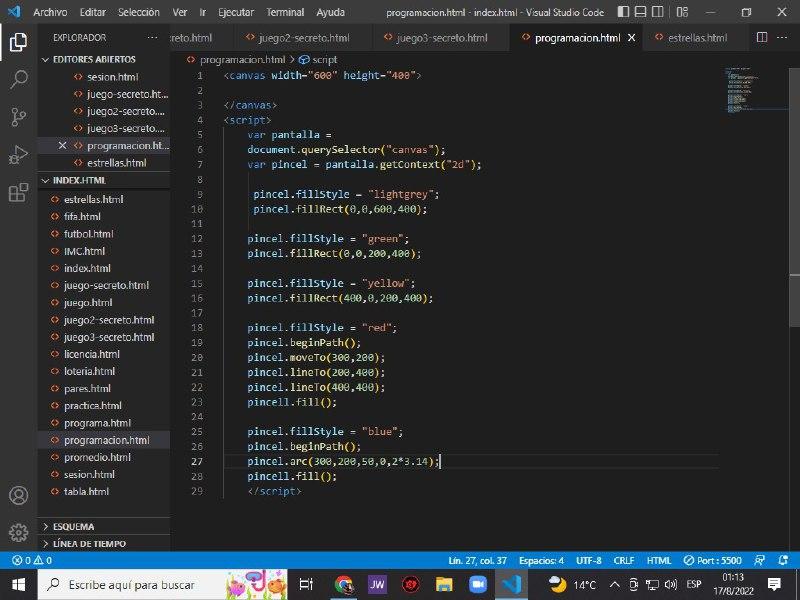800x600 pixels.
Task: Click programacion.html in the breadcrumb
Action: pyautogui.click(x=242, y=60)
